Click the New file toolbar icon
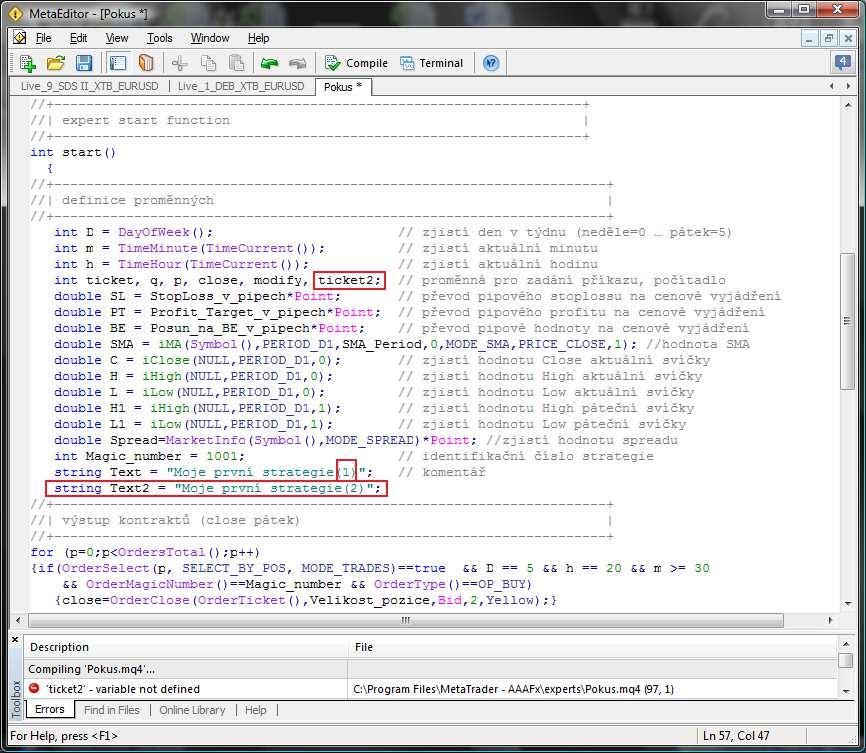The image size is (866, 753). [27, 63]
